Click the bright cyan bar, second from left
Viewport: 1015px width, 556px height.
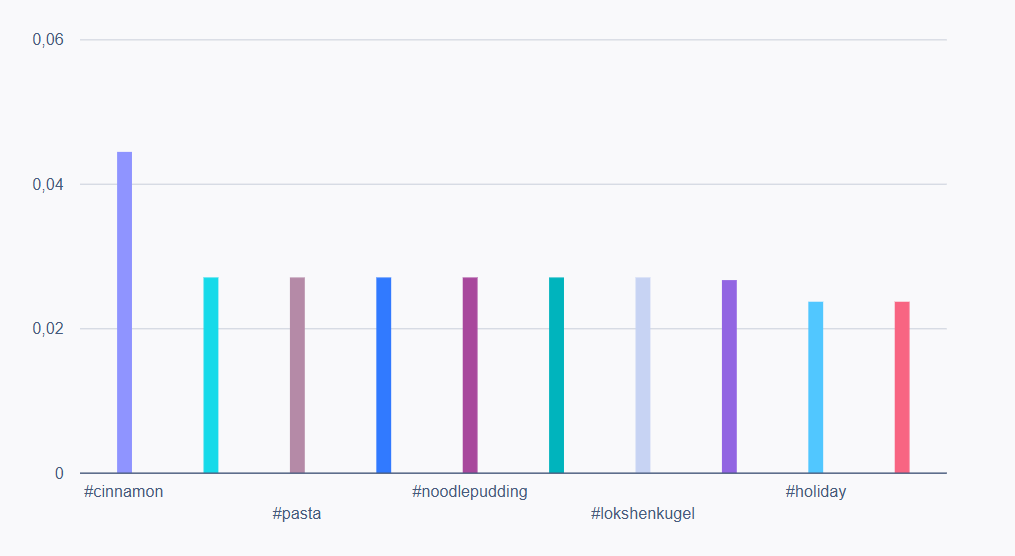211,375
